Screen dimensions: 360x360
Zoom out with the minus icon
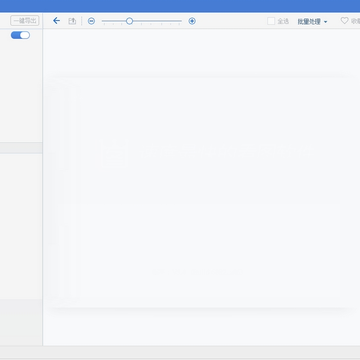[91, 21]
